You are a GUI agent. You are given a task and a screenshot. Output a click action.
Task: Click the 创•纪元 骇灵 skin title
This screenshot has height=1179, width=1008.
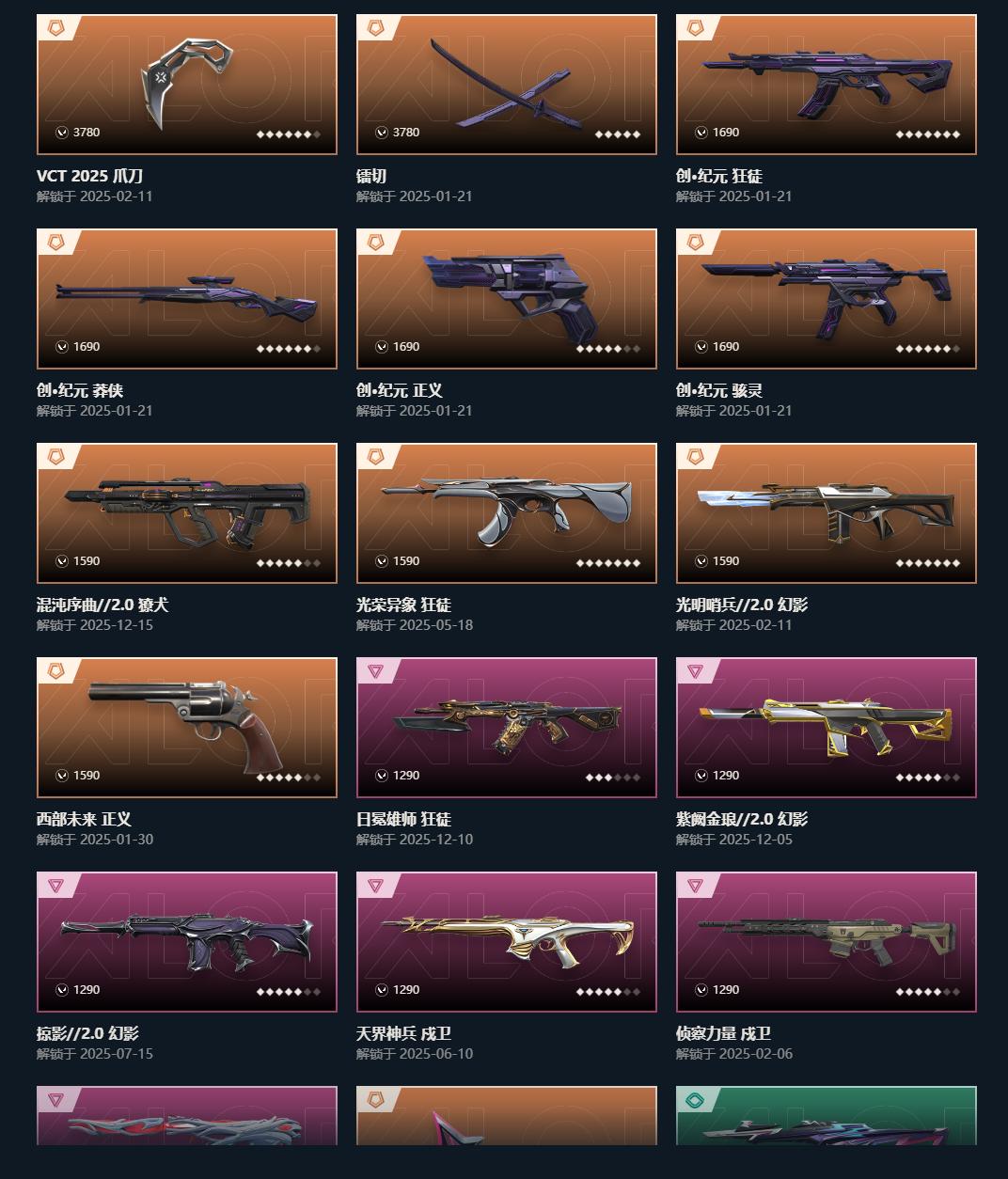(x=719, y=390)
